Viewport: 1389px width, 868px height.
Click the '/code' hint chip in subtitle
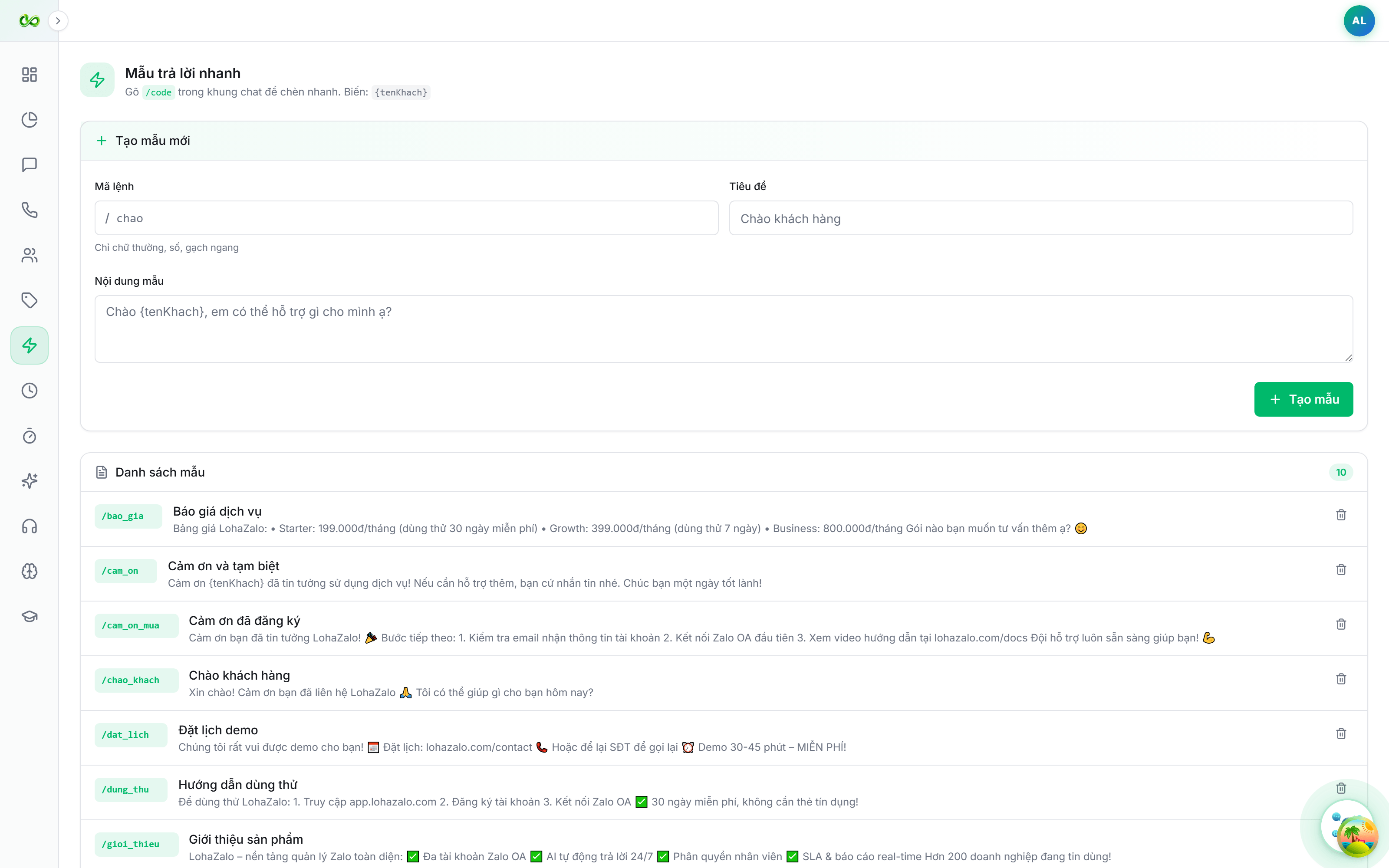pos(158,92)
